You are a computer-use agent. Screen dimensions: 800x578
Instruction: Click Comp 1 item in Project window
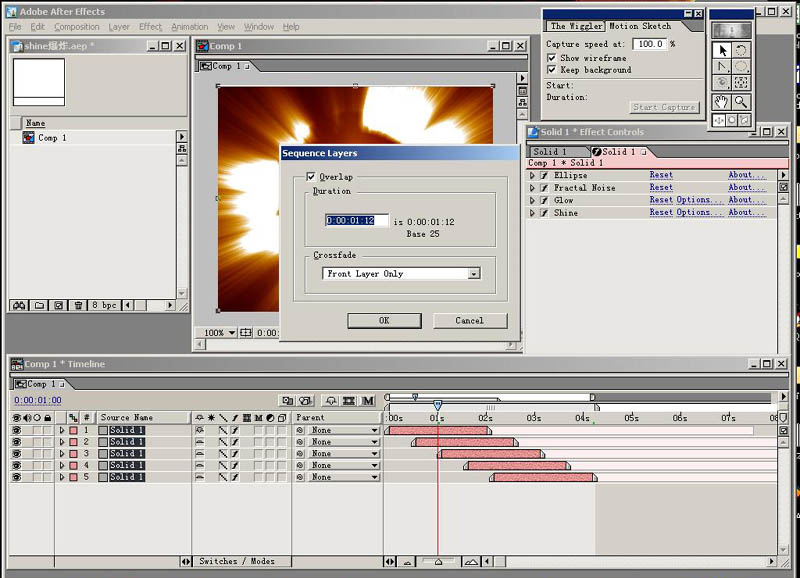tap(52, 137)
